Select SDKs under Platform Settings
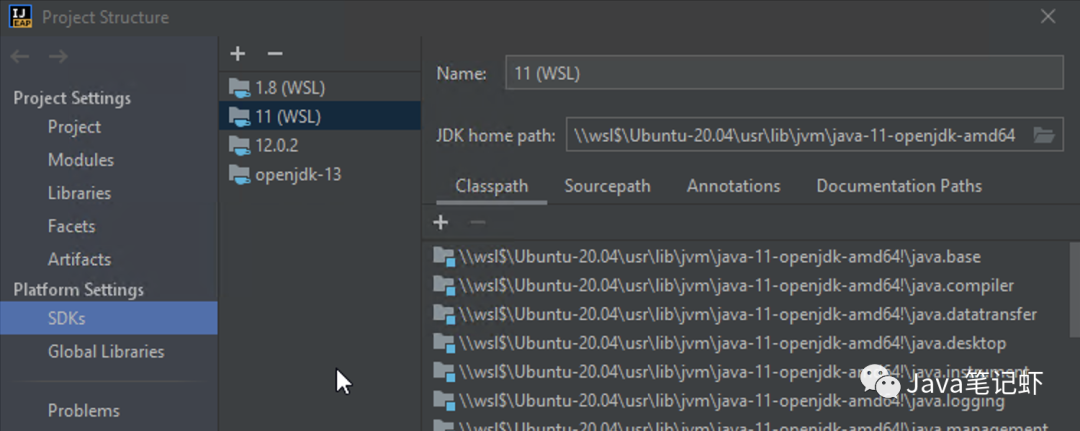Screen dimensions: 1080x431 tap(109, 318)
